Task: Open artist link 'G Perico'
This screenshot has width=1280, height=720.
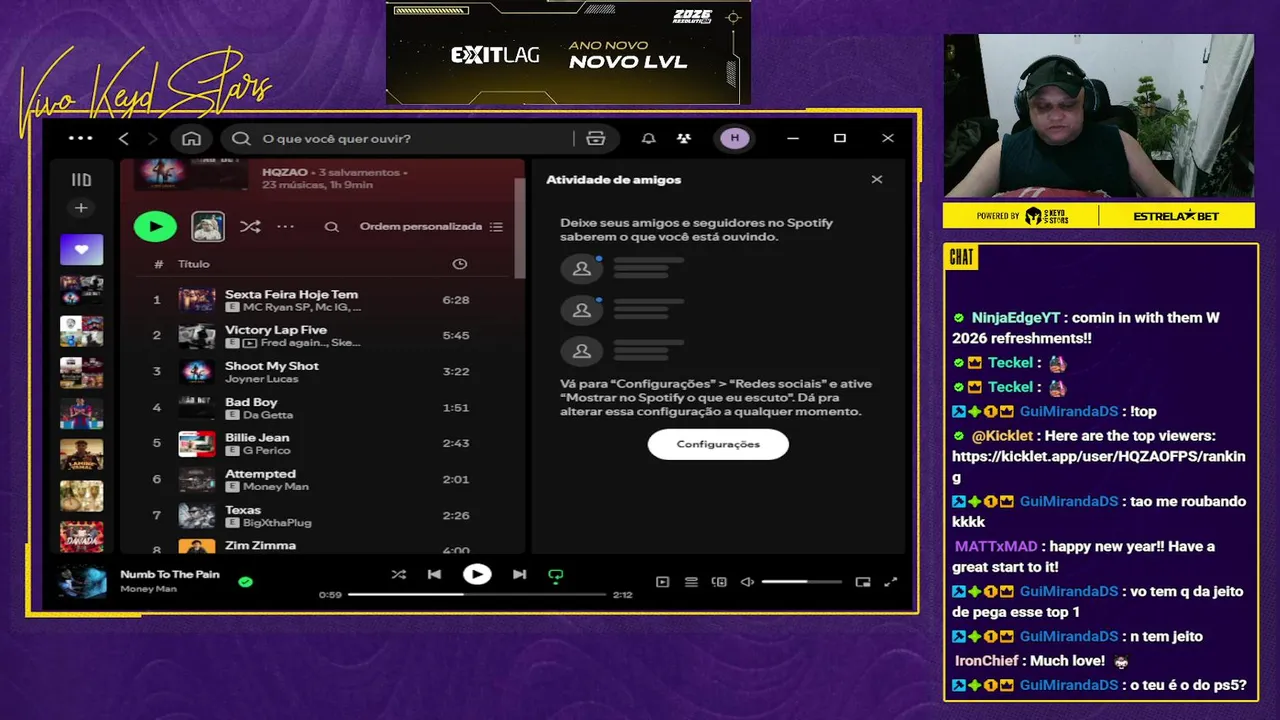Action: coord(266,451)
